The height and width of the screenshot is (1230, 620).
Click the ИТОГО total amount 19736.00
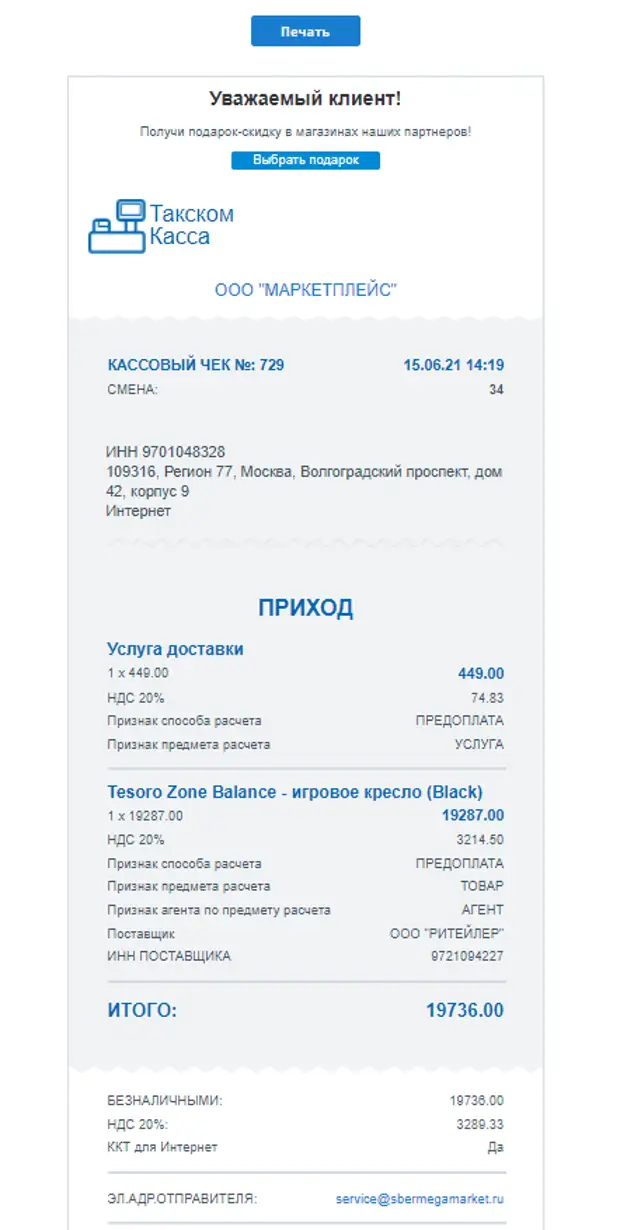coord(465,1011)
